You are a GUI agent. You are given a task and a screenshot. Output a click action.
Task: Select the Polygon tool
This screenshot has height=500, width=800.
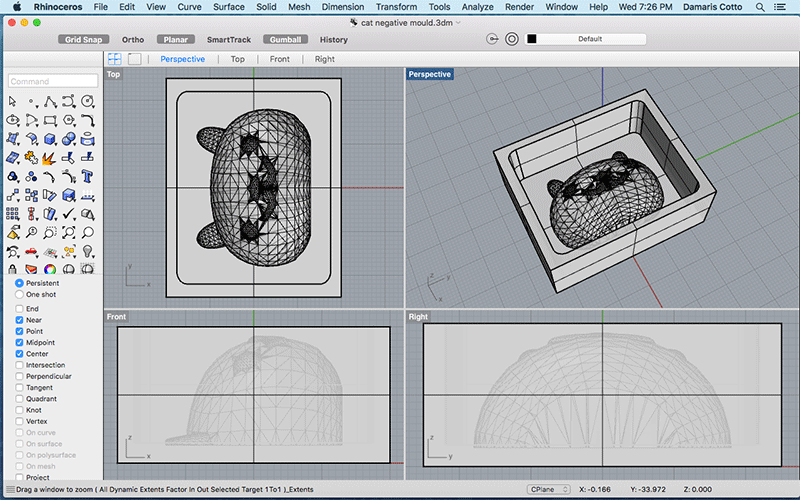(x=69, y=120)
